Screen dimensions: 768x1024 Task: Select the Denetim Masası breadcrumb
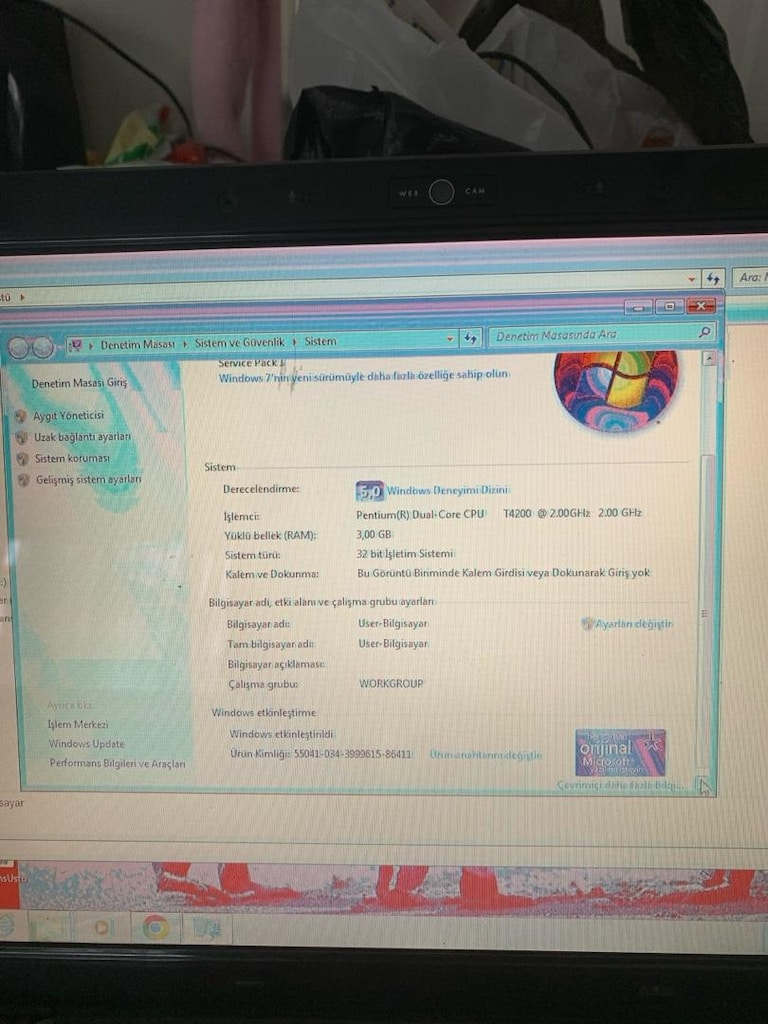pos(137,344)
